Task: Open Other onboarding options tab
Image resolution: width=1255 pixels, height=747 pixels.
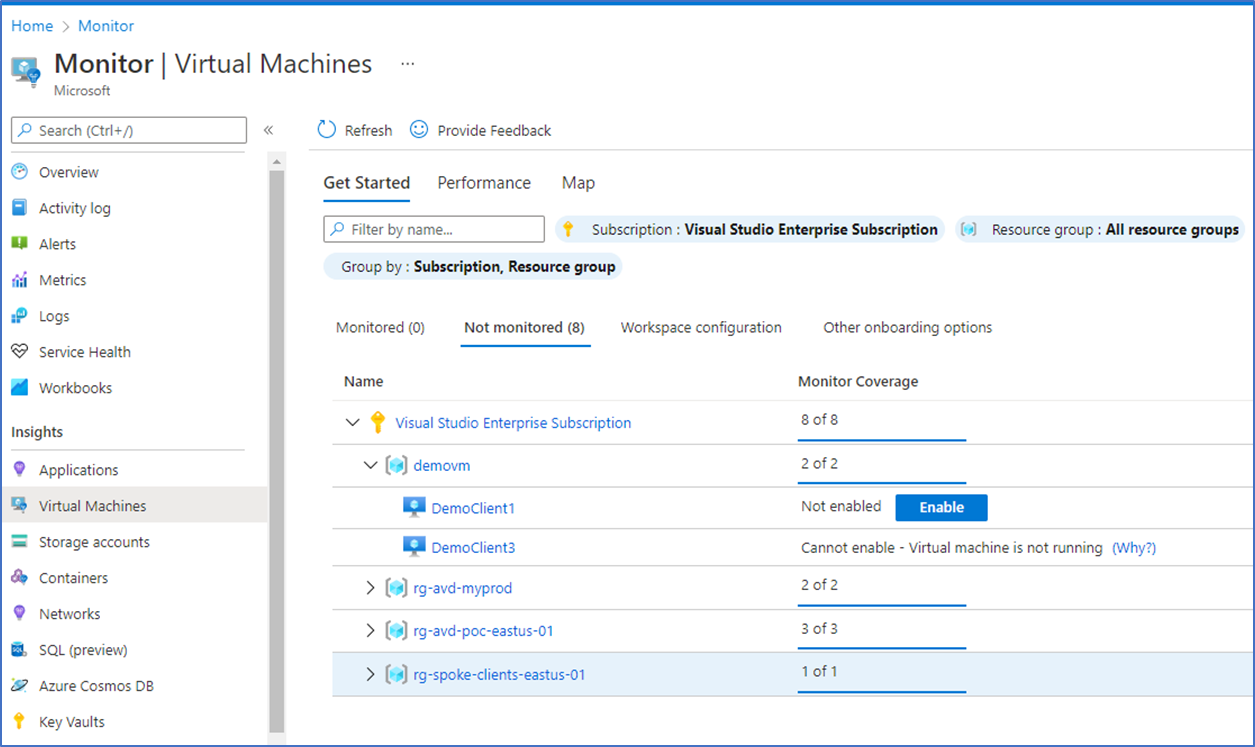Action: pos(908,328)
